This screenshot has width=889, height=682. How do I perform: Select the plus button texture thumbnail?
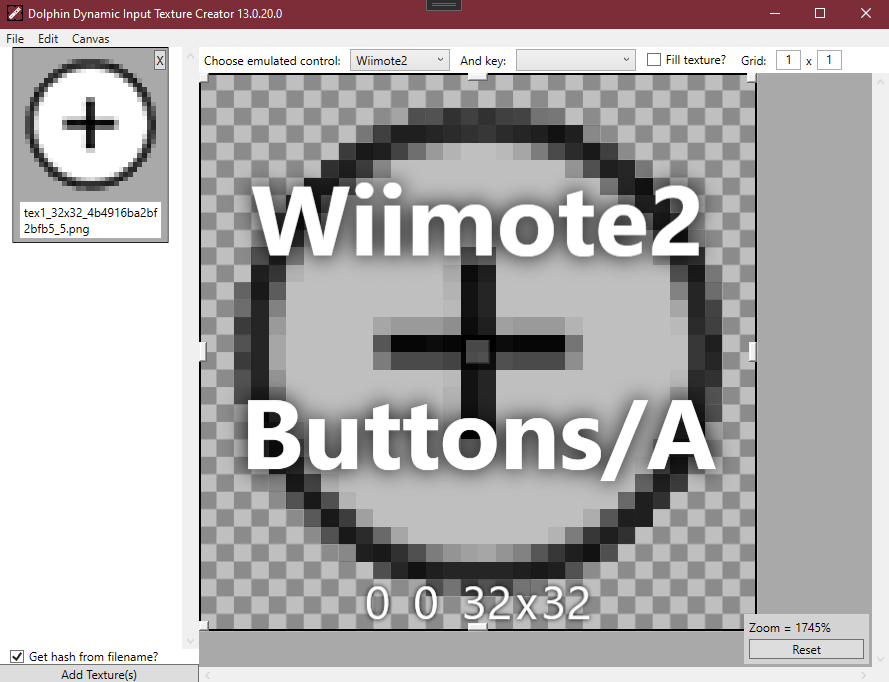[91, 124]
